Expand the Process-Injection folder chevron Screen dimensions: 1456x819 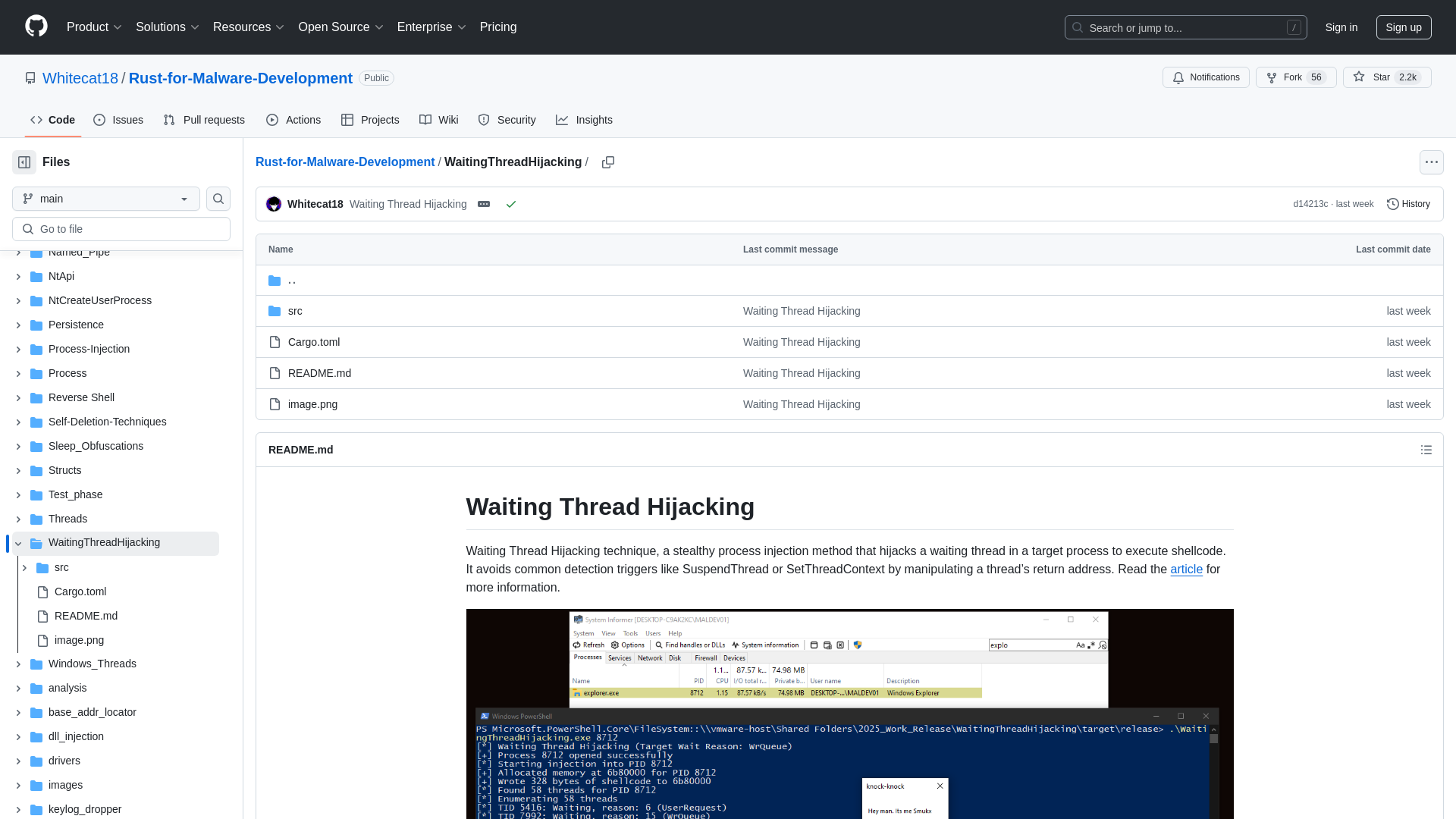(18, 350)
